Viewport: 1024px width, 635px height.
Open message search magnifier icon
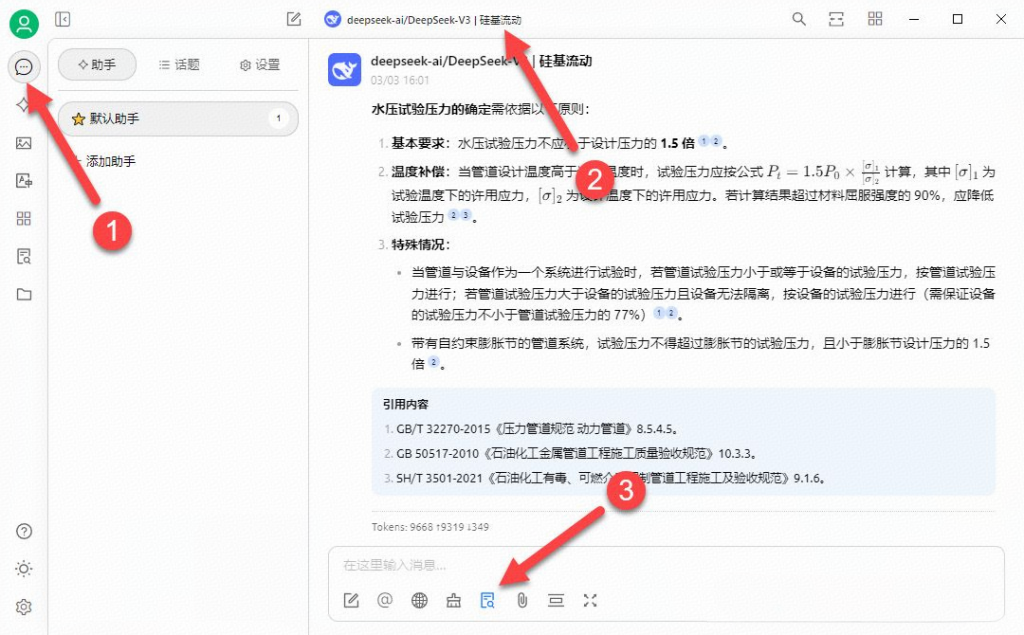(799, 19)
